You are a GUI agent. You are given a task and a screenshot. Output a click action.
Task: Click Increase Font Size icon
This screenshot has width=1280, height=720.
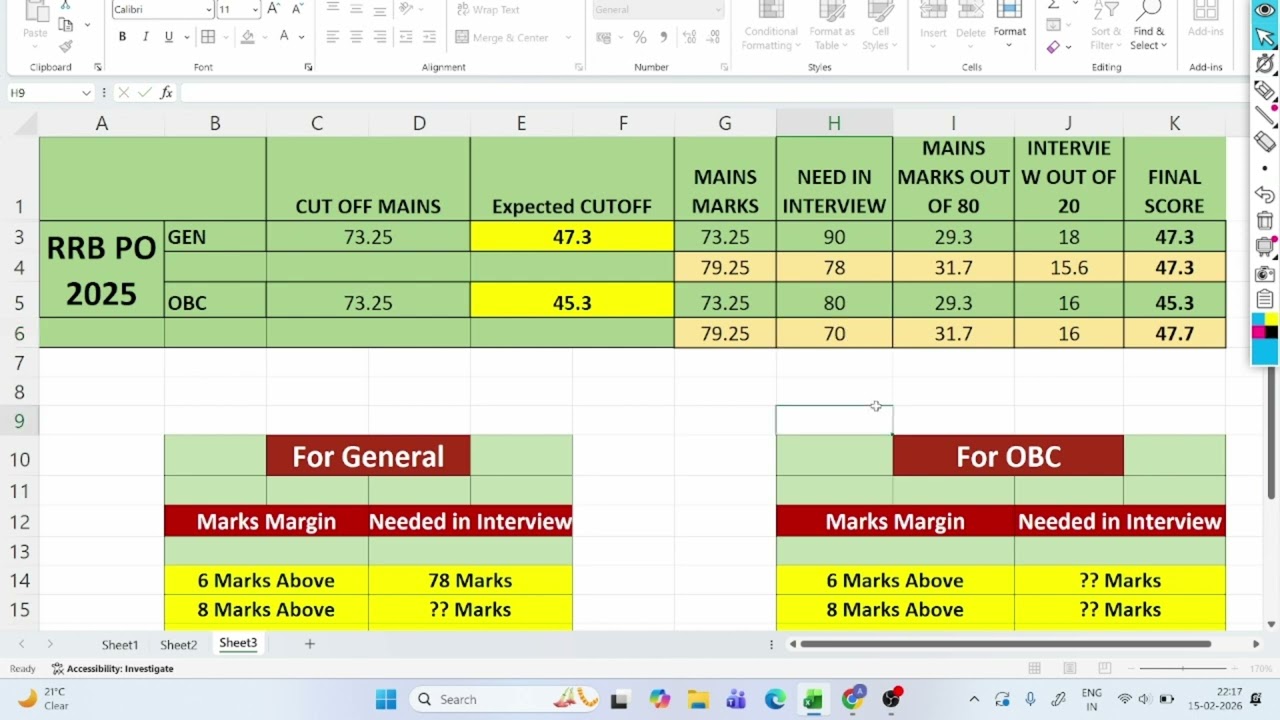274,9
